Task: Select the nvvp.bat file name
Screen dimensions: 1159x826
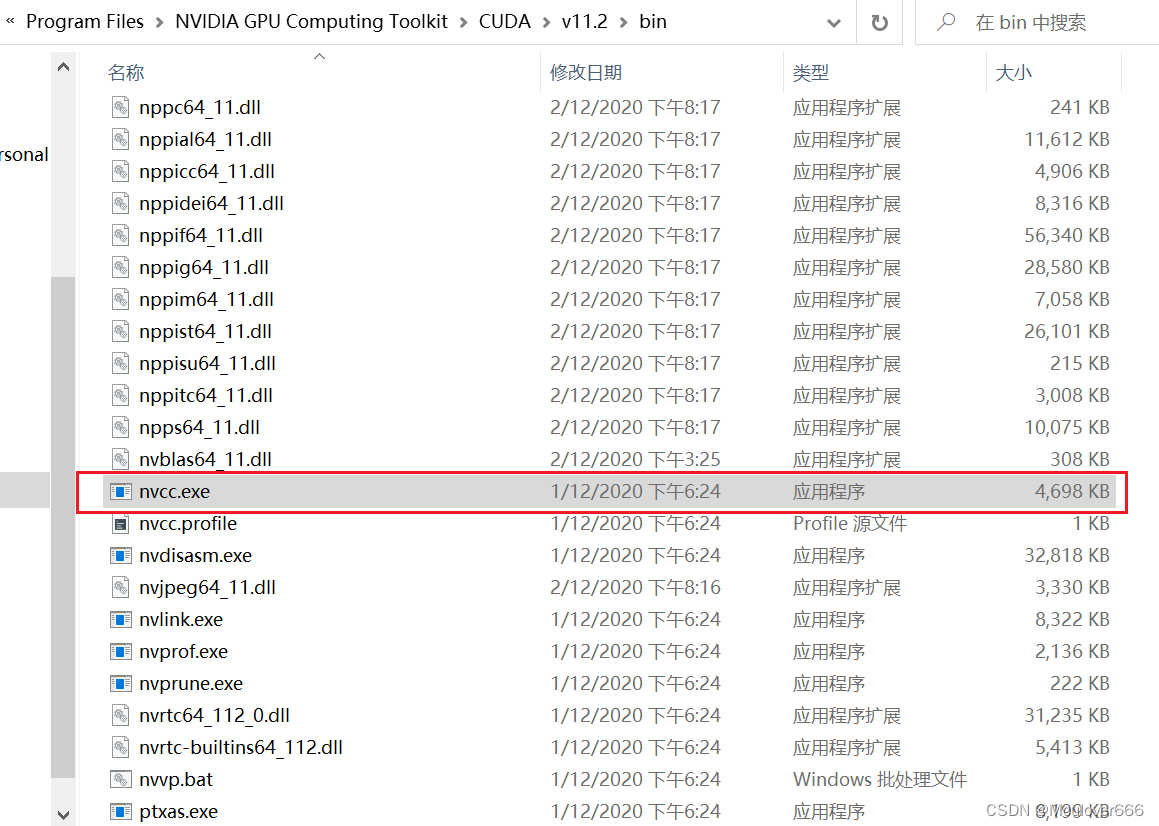Action: point(176,779)
